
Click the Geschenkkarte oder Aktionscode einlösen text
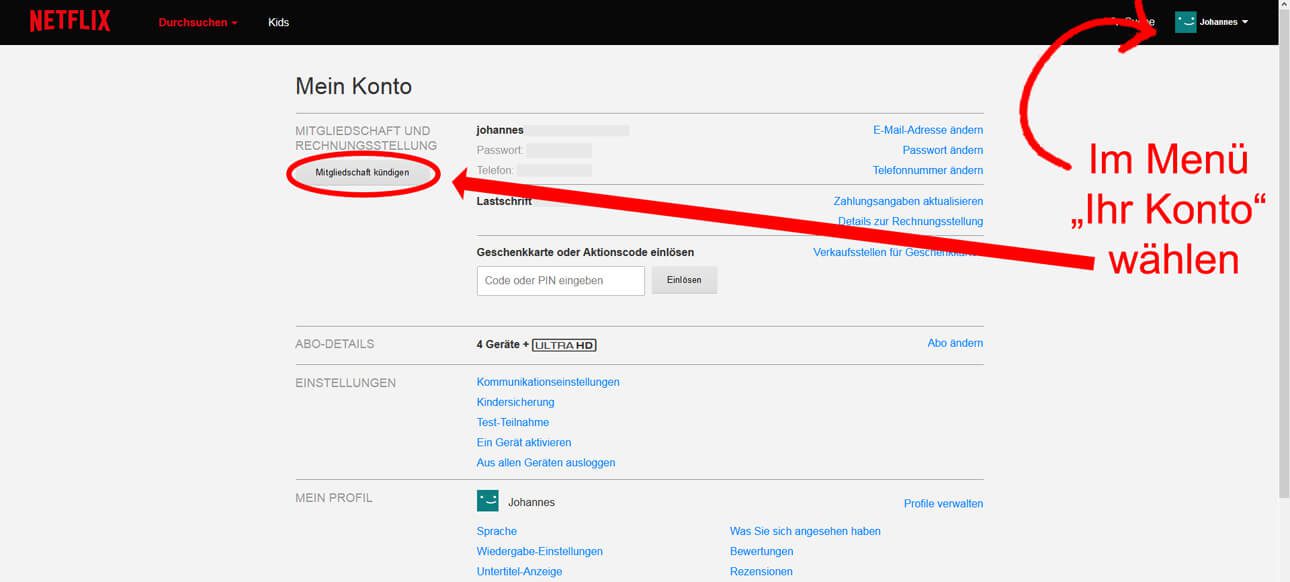tap(585, 252)
